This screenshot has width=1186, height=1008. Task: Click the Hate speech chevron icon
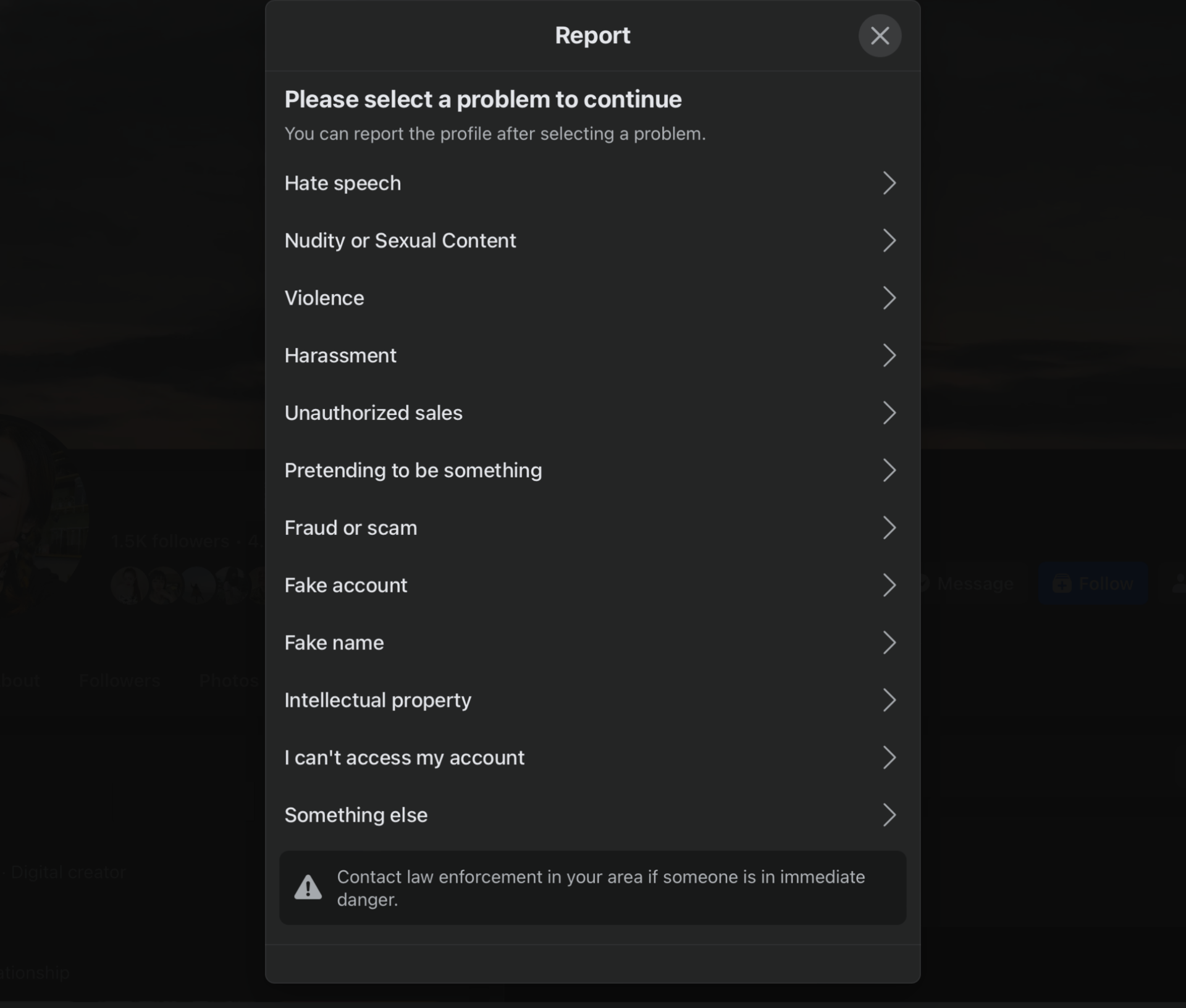click(x=889, y=183)
